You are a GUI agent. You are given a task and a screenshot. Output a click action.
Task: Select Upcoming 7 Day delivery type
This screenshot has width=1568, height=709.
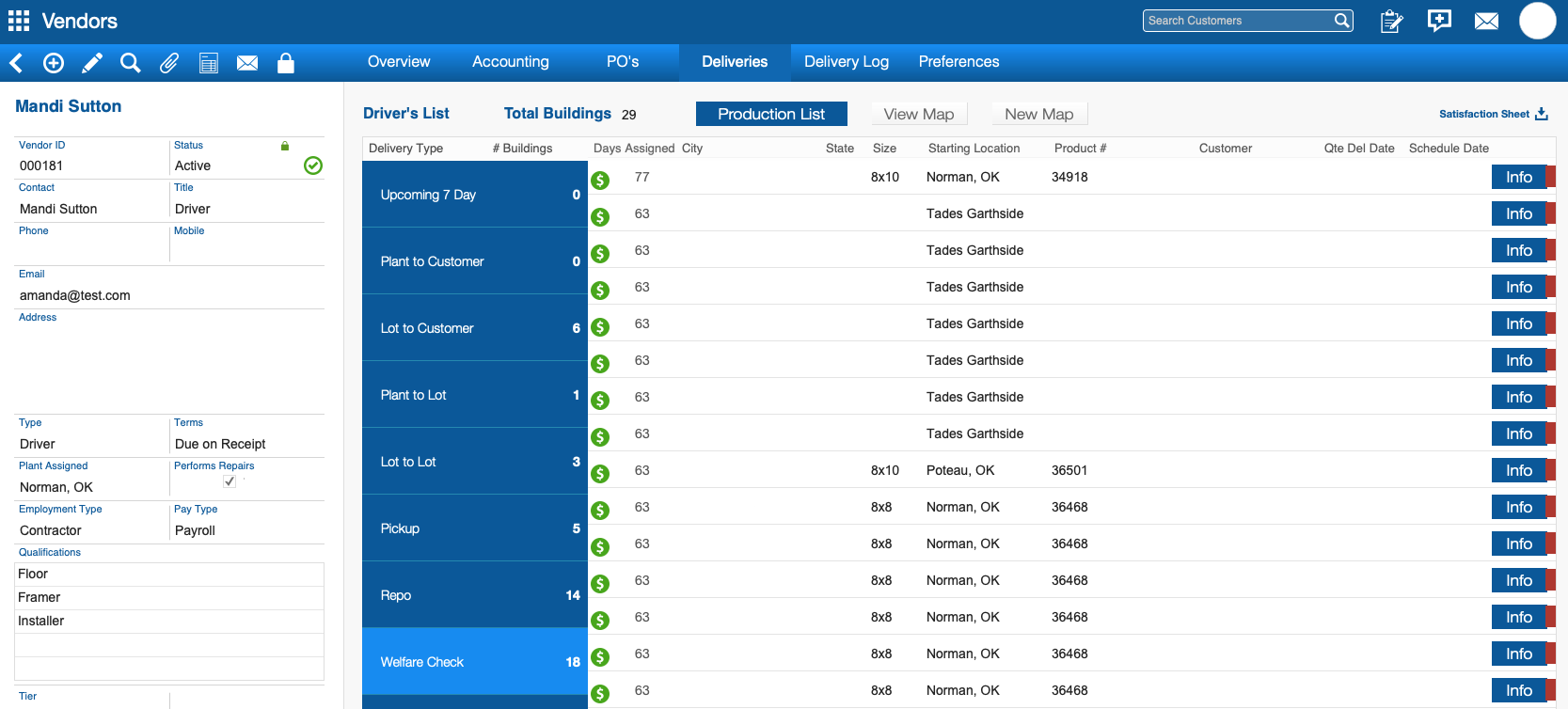(x=475, y=195)
